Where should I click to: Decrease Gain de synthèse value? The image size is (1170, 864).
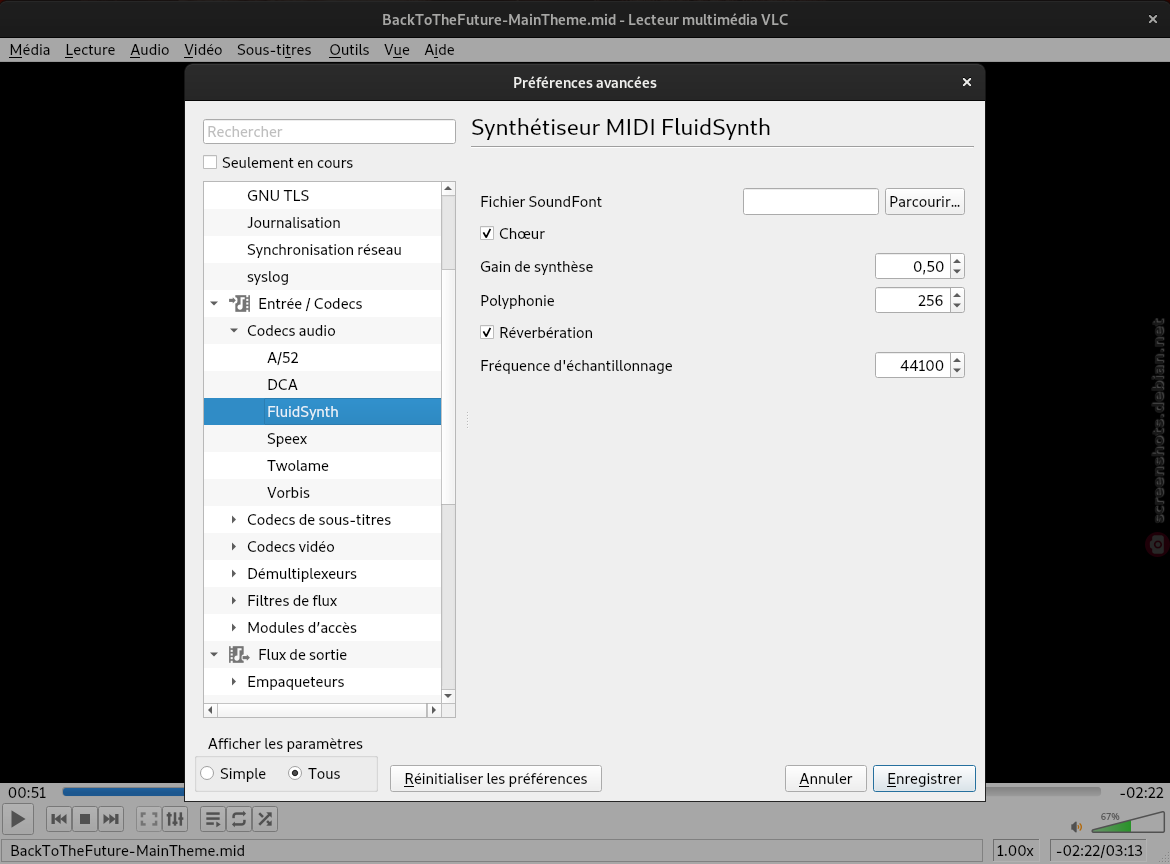pyautogui.click(x=957, y=272)
